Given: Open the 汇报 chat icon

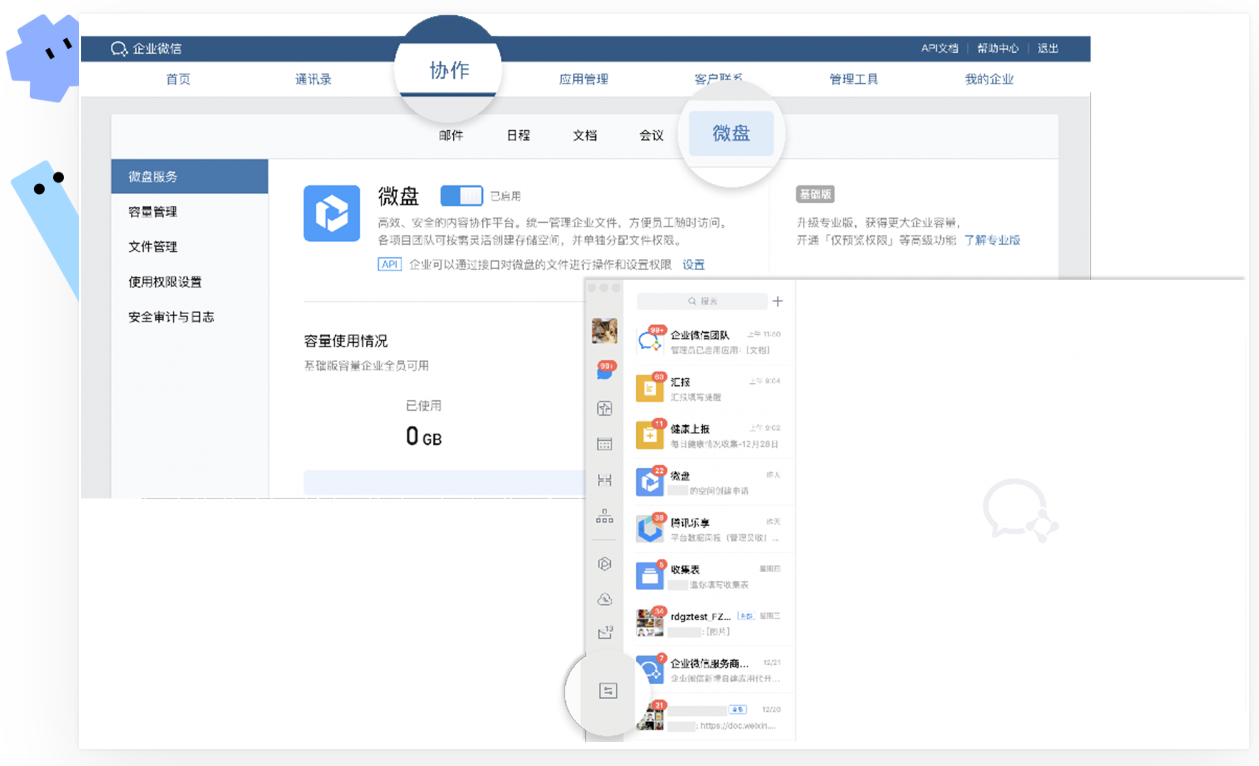Looking at the screenshot, I should coord(650,386).
